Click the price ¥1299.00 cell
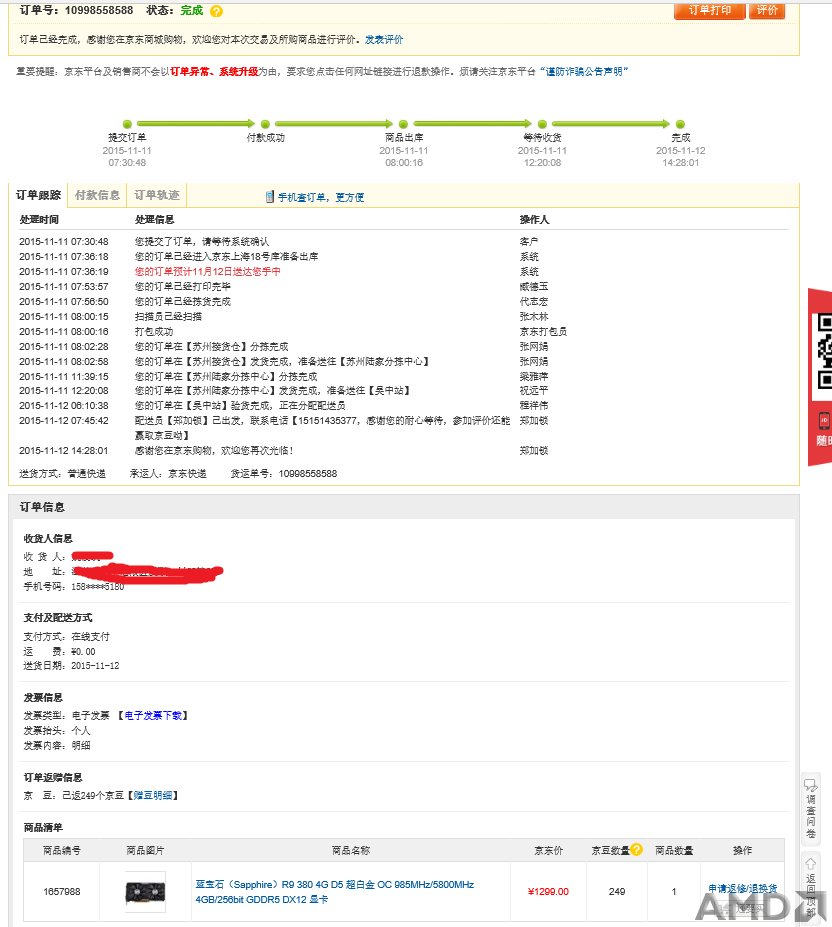832x927 pixels. point(548,892)
